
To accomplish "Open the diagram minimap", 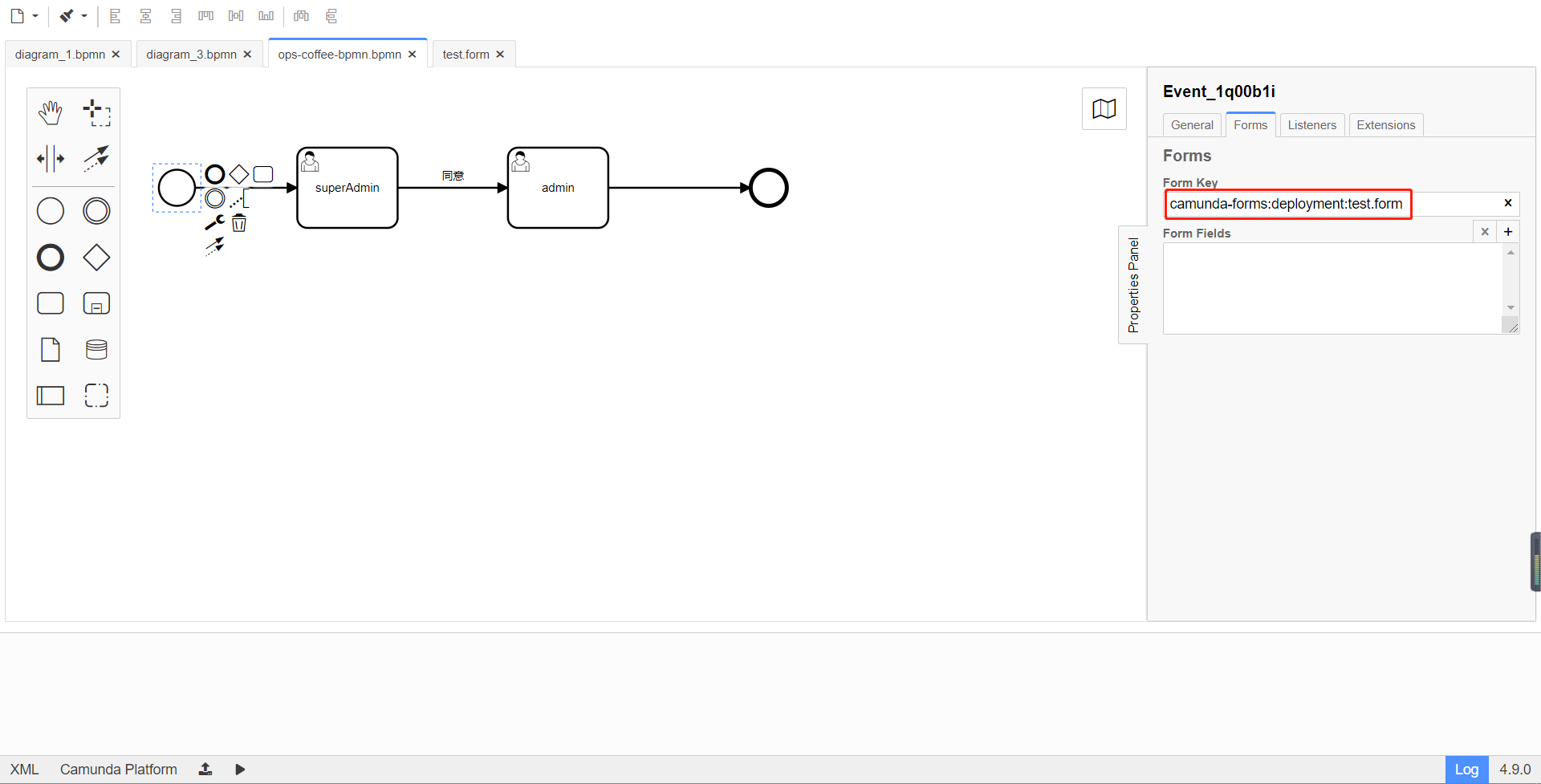I will click(x=1104, y=108).
